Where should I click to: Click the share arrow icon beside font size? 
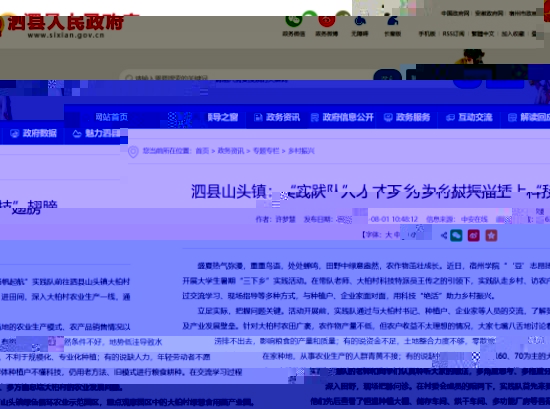(444, 235)
